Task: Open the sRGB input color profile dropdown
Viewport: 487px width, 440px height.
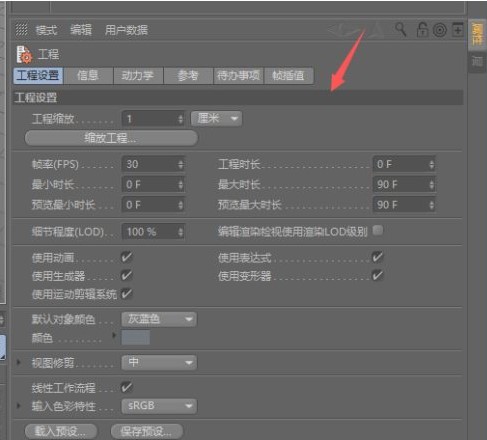Action: pyautogui.click(x=159, y=406)
